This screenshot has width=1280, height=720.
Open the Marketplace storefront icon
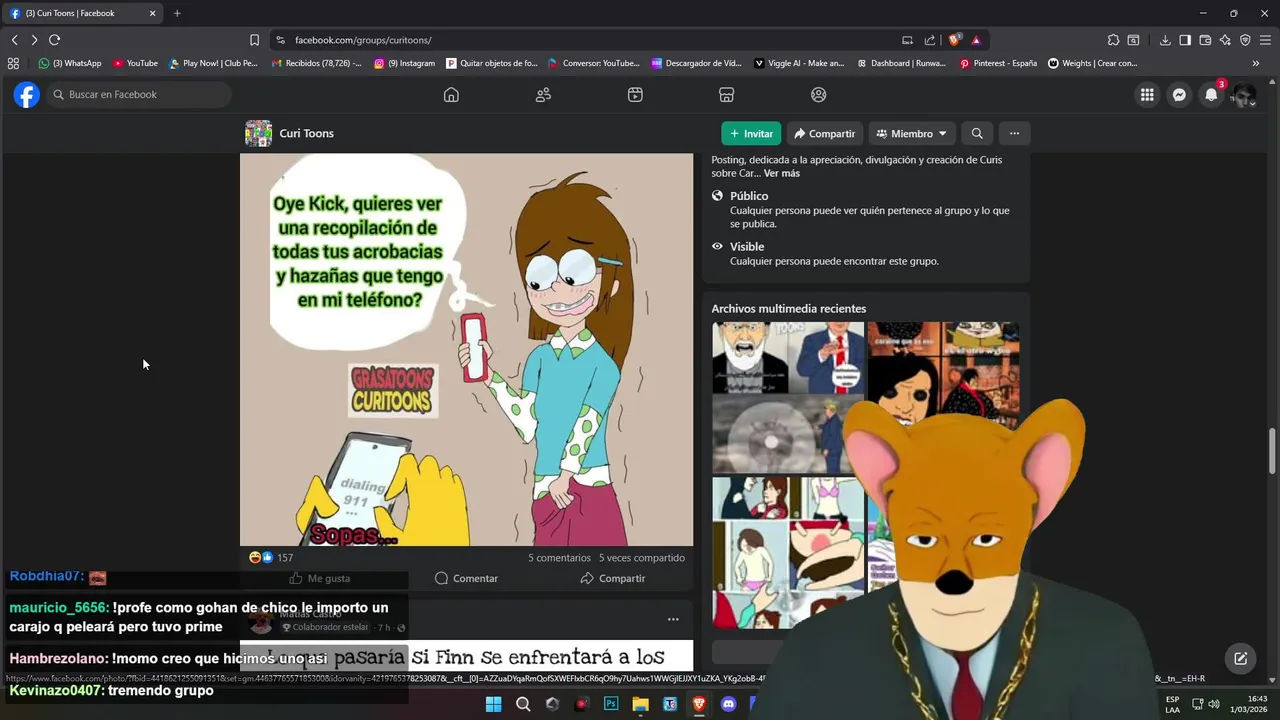pyautogui.click(x=727, y=95)
